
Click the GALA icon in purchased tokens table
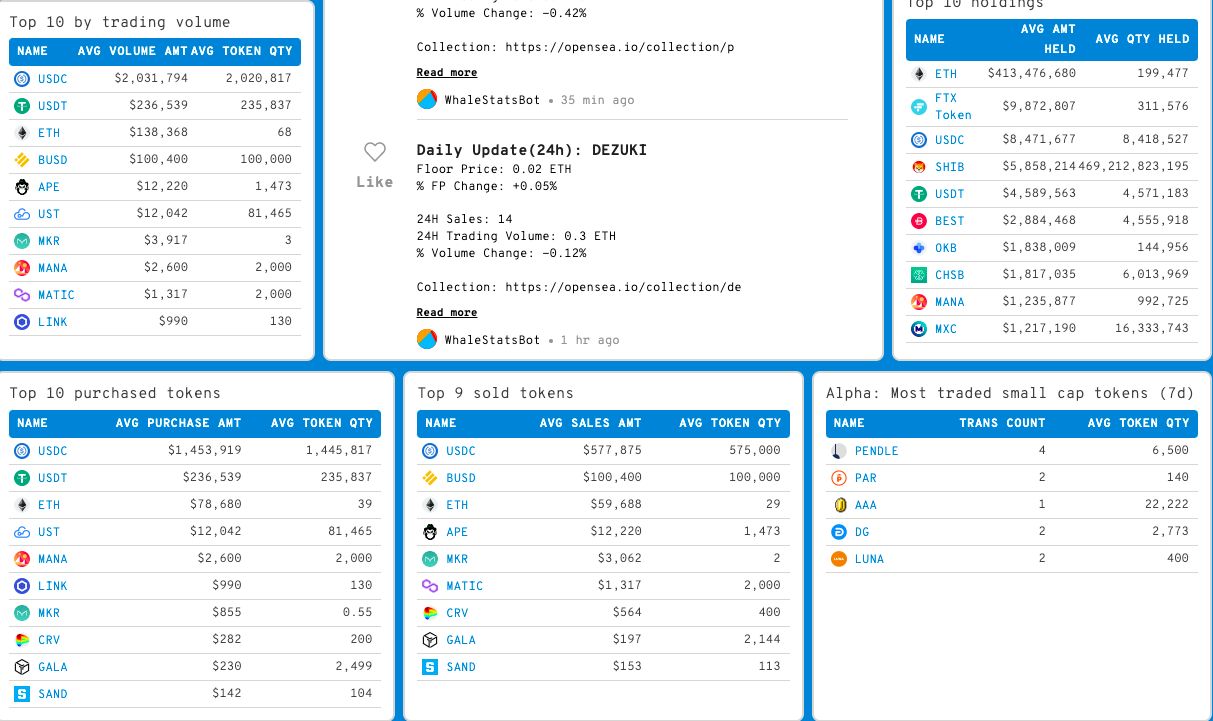click(x=22, y=667)
